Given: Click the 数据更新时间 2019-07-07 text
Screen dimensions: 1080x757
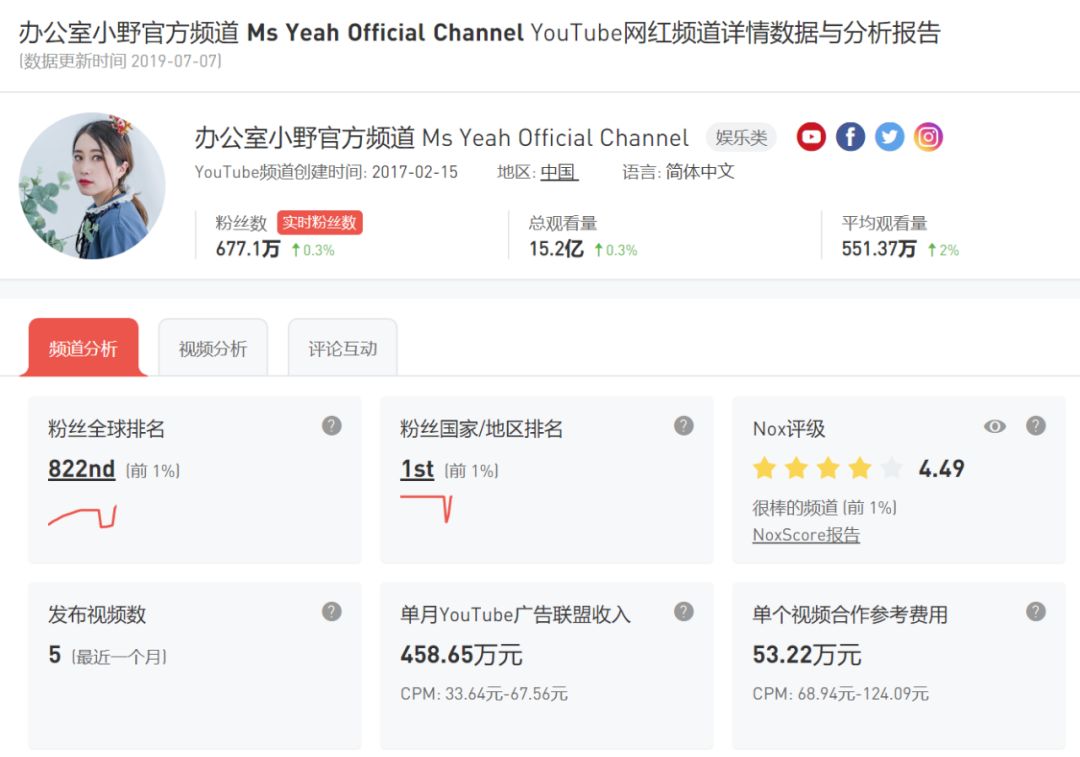Looking at the screenshot, I should [121, 61].
